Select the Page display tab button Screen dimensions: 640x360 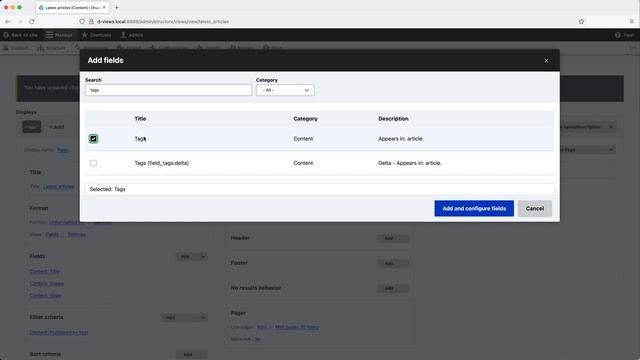(32, 127)
